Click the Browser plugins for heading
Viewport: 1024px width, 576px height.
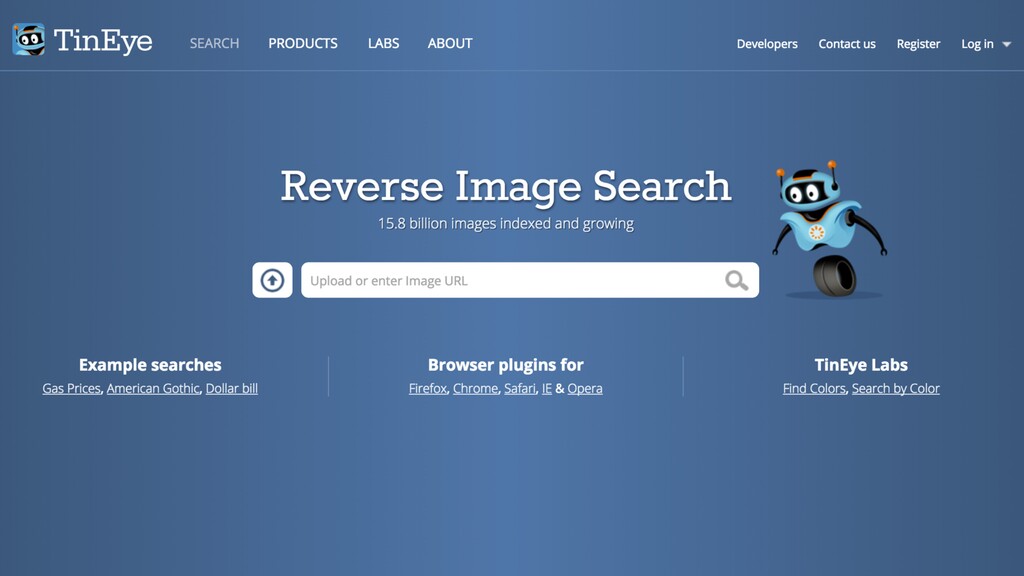(x=505, y=364)
